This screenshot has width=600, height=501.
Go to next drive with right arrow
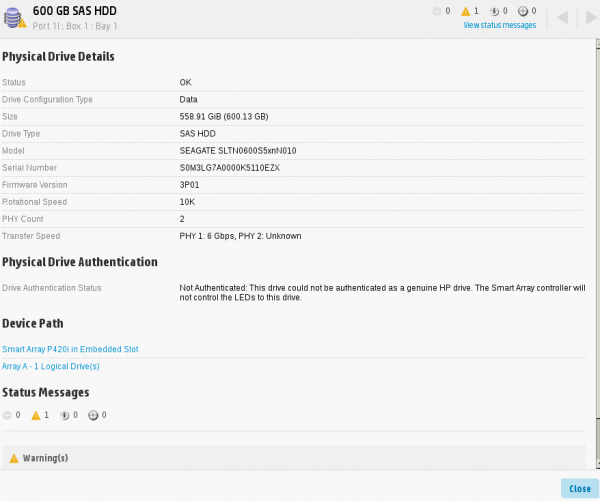589,18
